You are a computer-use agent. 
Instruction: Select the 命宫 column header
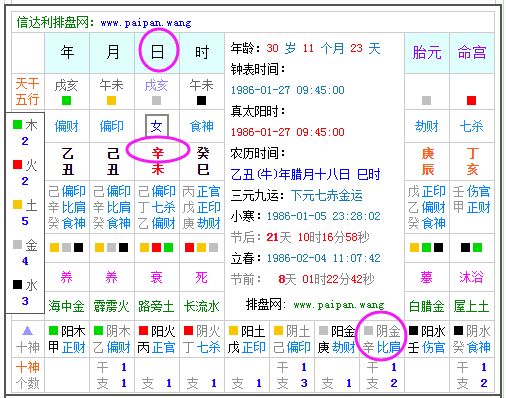coord(472,53)
